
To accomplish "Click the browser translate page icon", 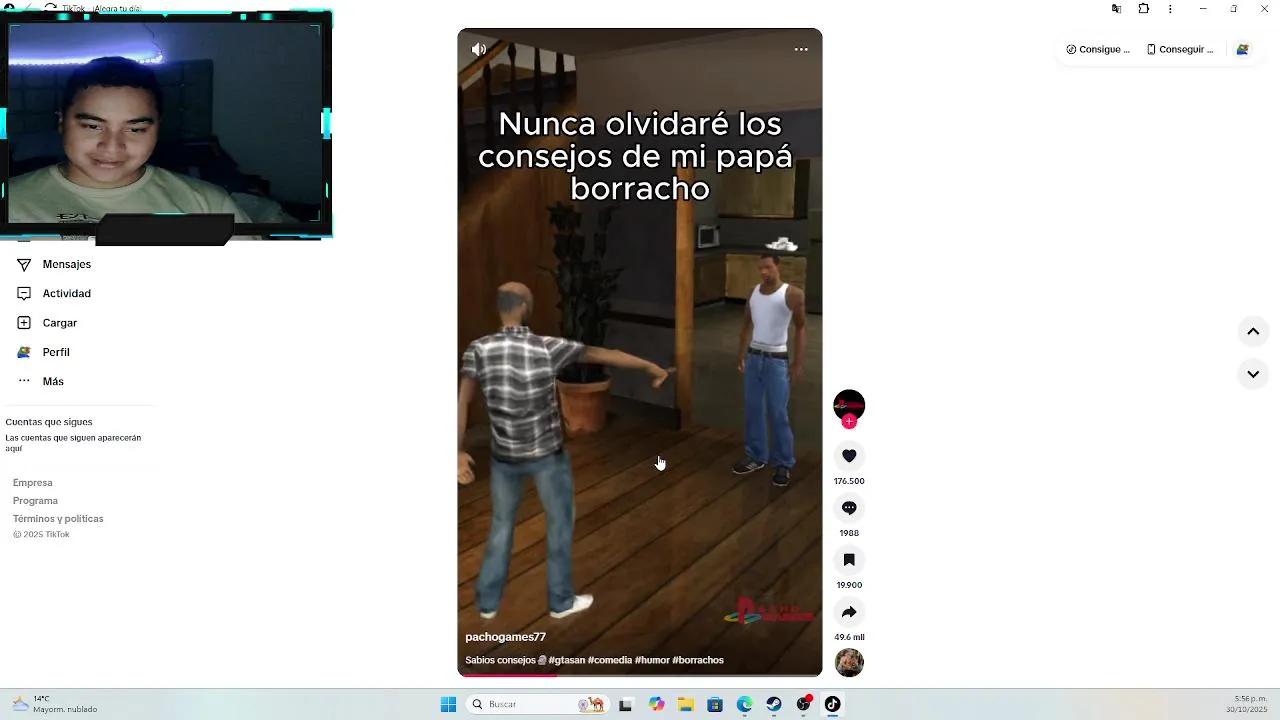I will coord(1116,9).
